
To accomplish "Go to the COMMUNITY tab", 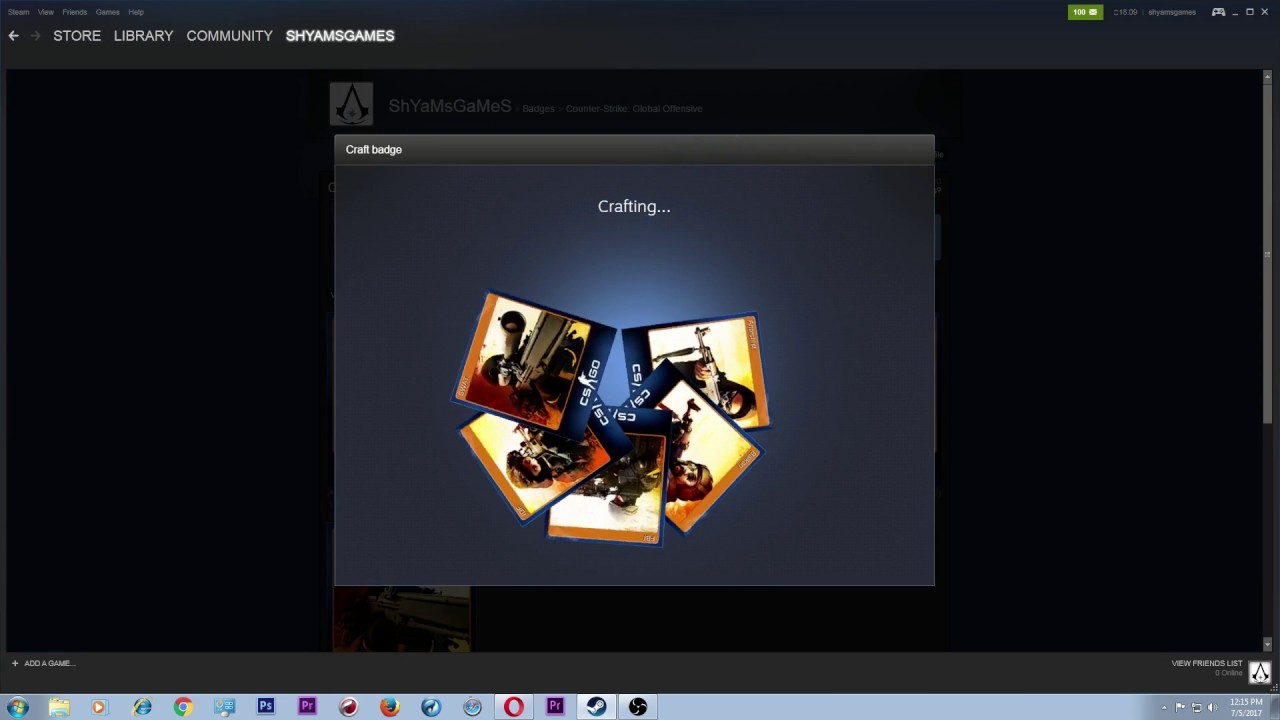I will (x=229, y=36).
